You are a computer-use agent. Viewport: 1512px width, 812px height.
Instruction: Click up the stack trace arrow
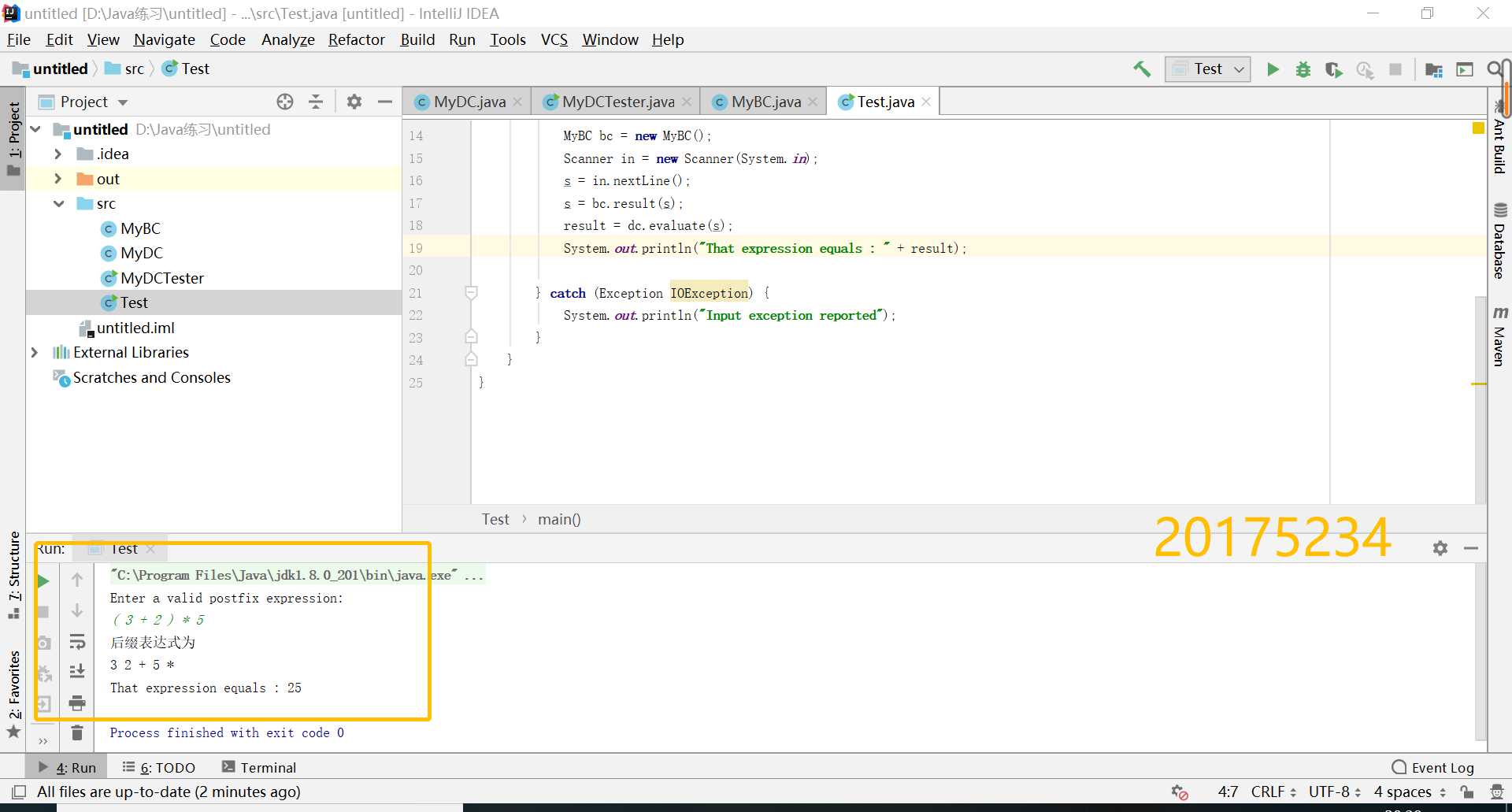77,580
